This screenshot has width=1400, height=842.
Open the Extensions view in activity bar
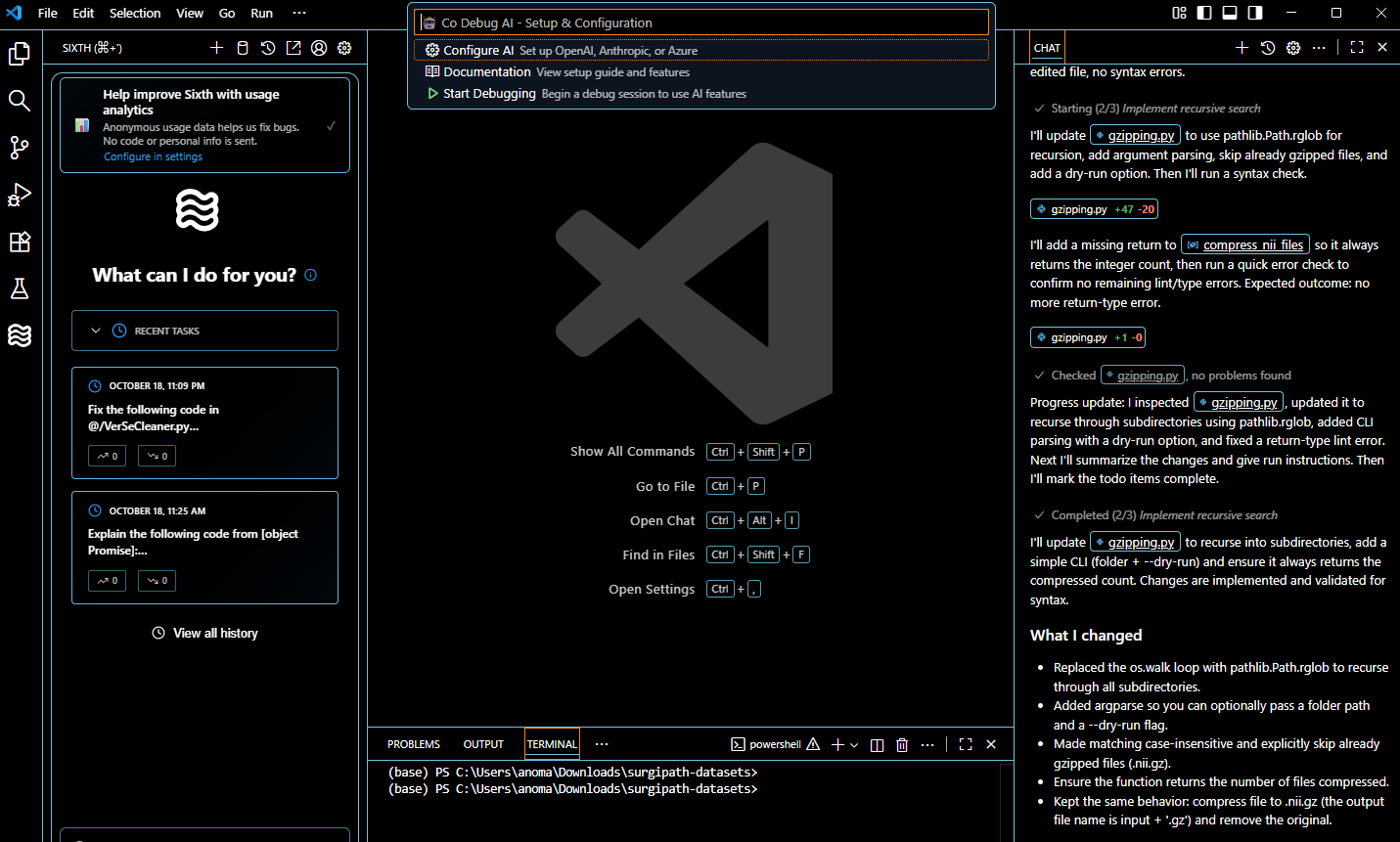click(20, 242)
